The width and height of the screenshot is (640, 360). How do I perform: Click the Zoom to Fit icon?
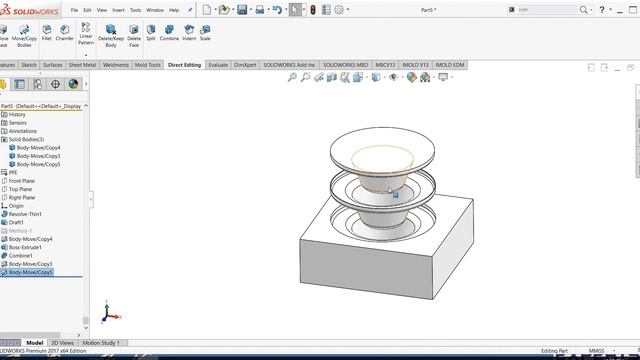tap(292, 77)
